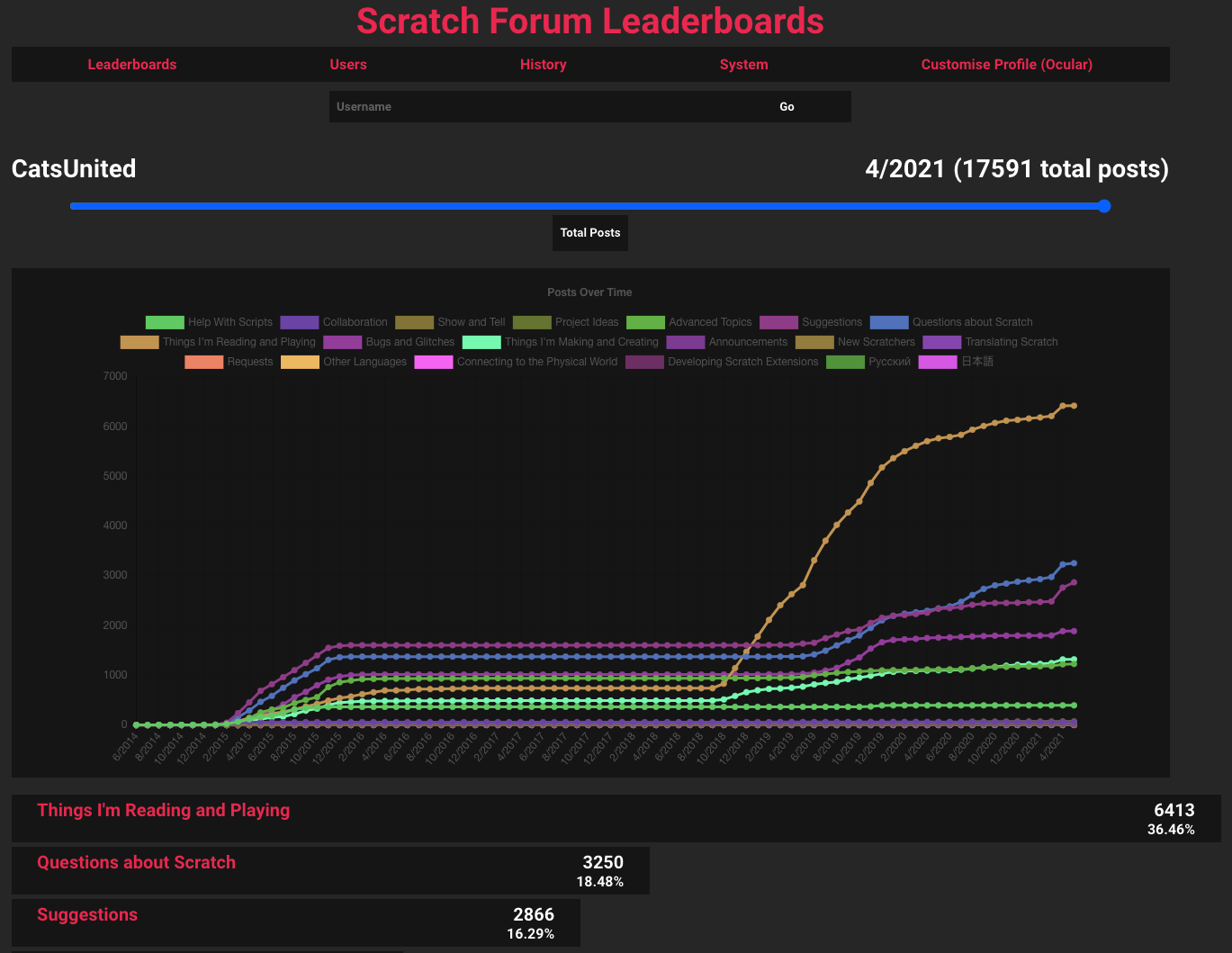Open Customise Profile (Ocular)
This screenshot has height=953, width=1232.
coord(1007,65)
